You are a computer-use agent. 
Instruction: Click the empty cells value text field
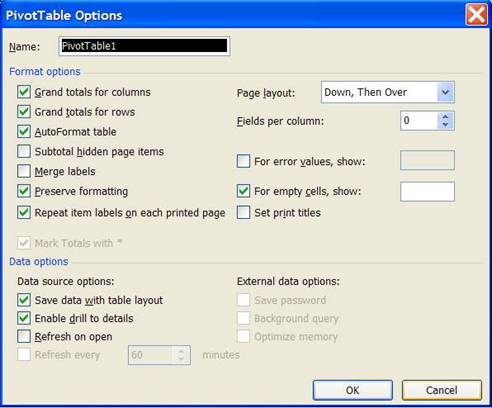pos(427,191)
